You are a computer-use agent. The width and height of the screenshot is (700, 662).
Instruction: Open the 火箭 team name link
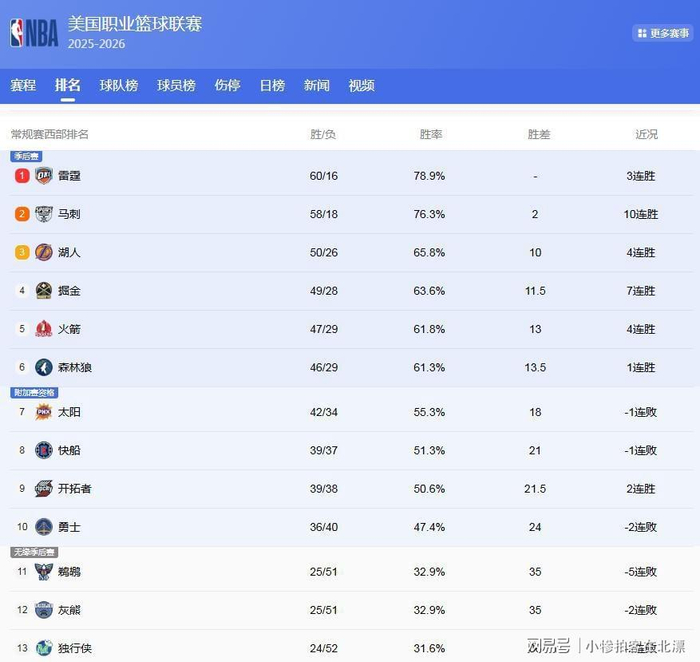[x=69, y=329]
